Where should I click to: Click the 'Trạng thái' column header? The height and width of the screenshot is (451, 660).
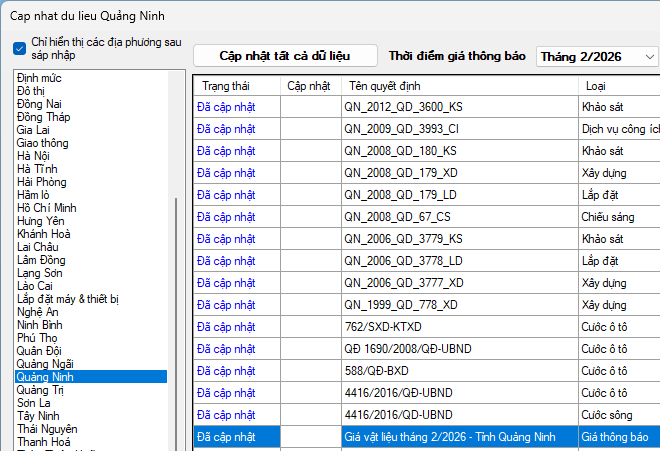(x=225, y=85)
